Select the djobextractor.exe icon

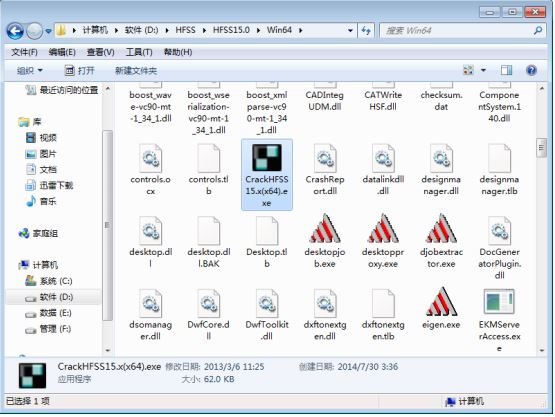tap(441, 228)
